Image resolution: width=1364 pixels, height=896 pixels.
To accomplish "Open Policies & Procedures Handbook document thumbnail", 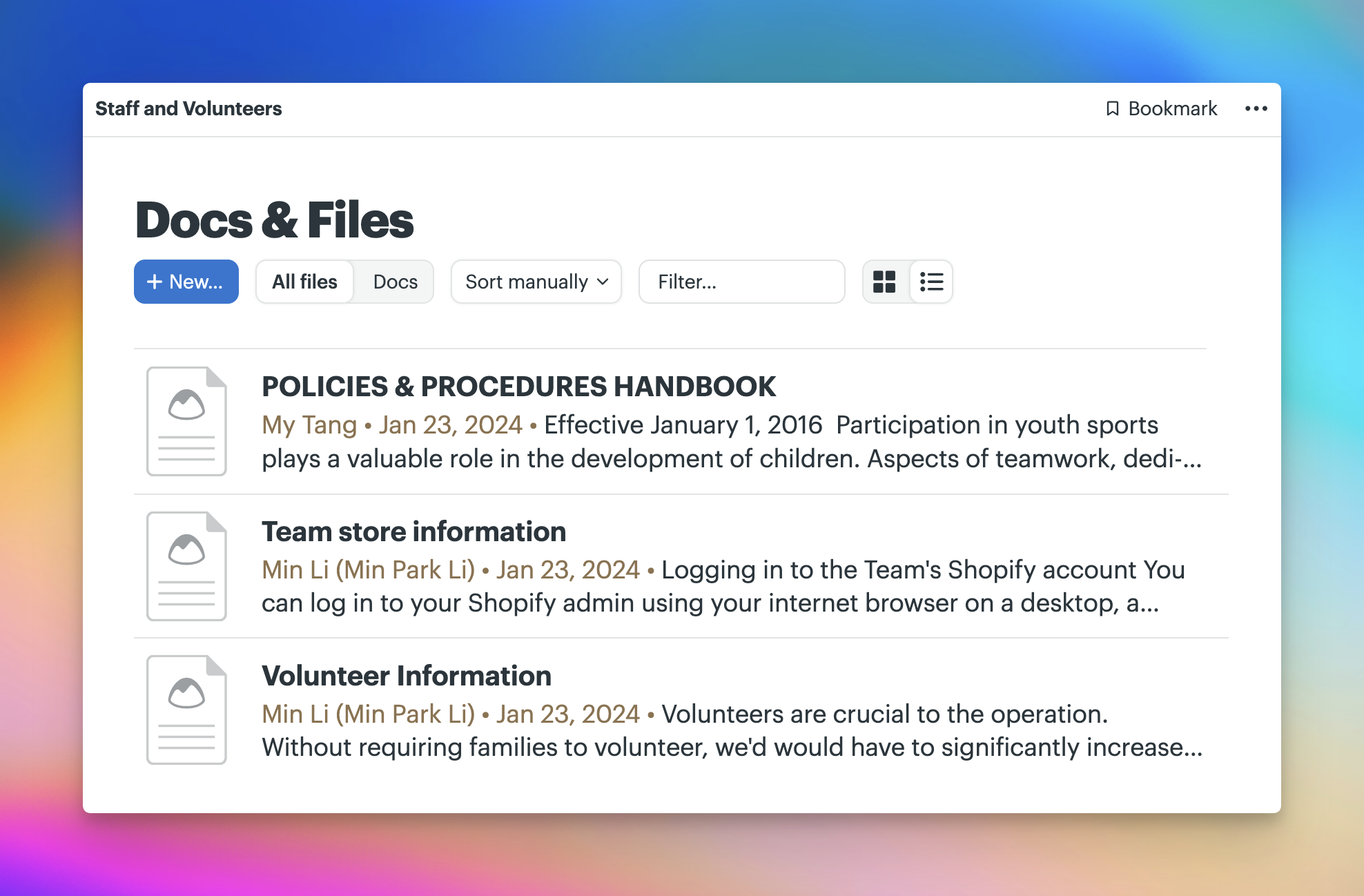I will click(186, 421).
